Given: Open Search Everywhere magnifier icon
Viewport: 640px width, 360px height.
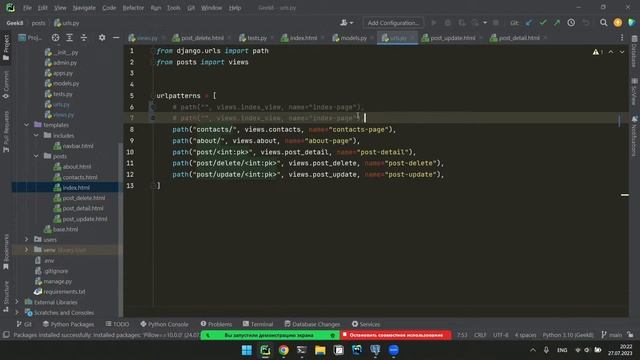Looking at the screenshot, I should [x=603, y=23].
